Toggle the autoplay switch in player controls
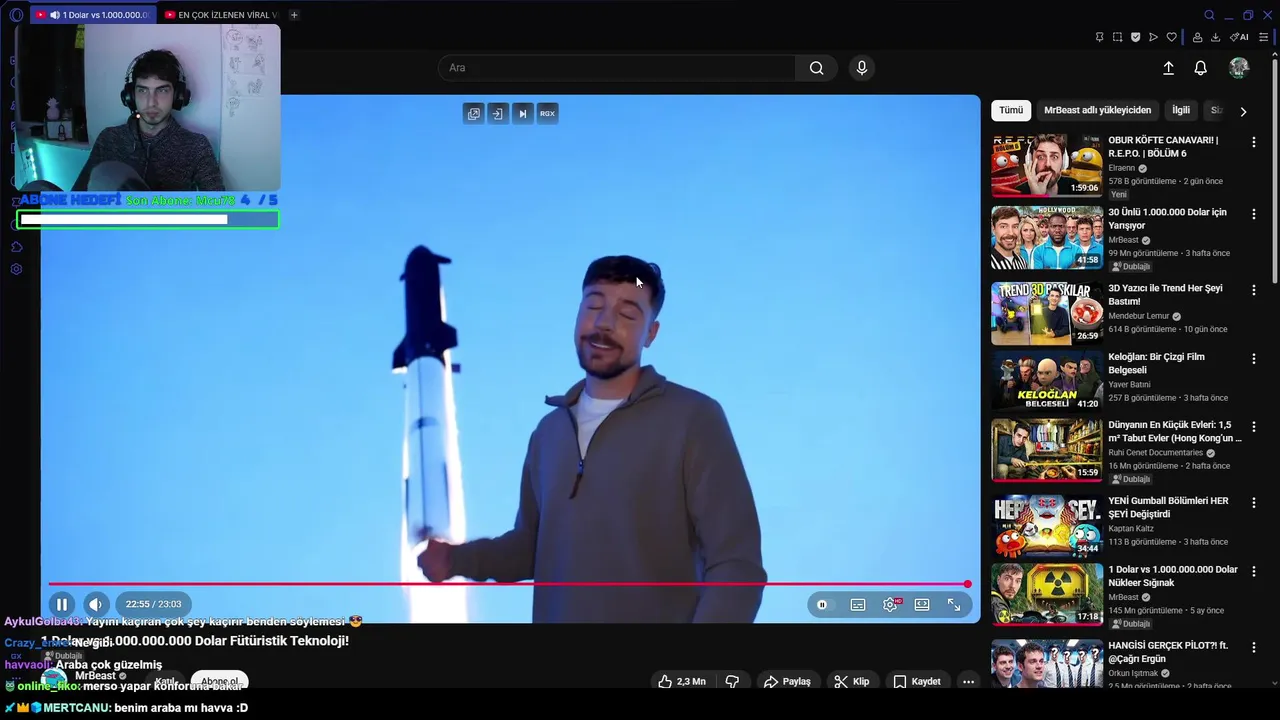Image resolution: width=1280 pixels, height=720 pixels. [822, 605]
